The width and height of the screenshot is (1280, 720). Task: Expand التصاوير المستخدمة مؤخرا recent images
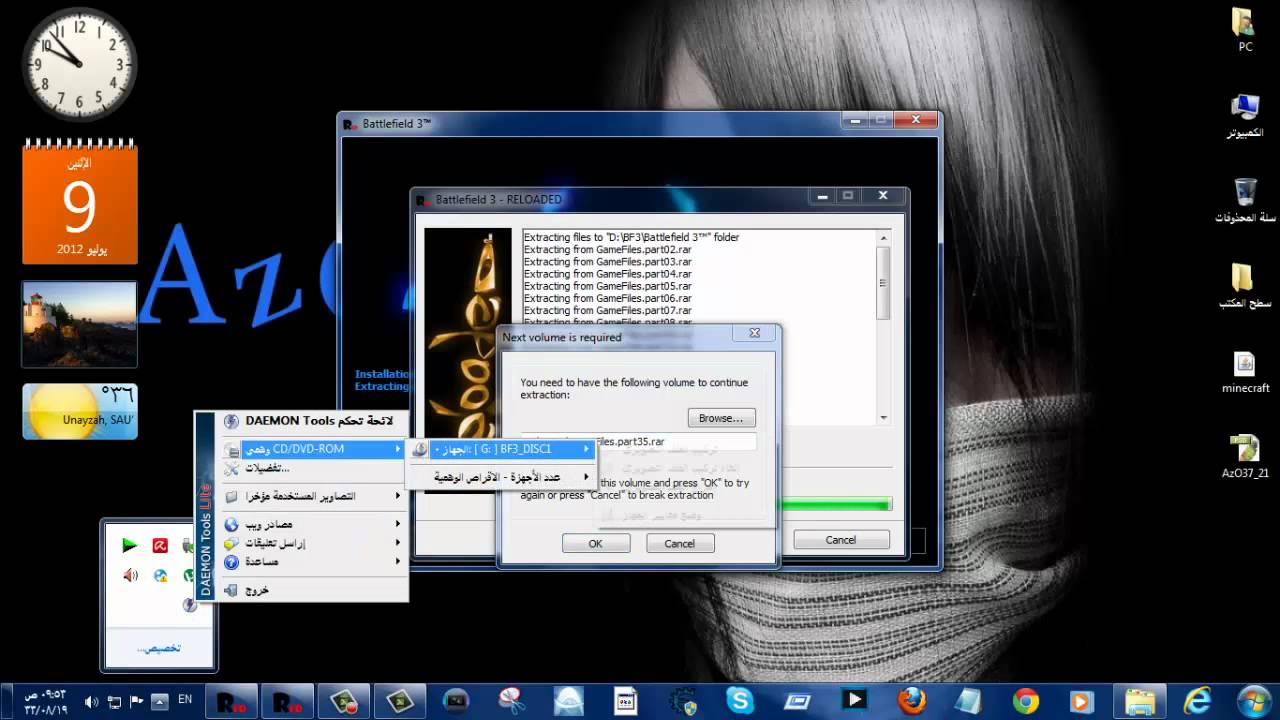314,496
